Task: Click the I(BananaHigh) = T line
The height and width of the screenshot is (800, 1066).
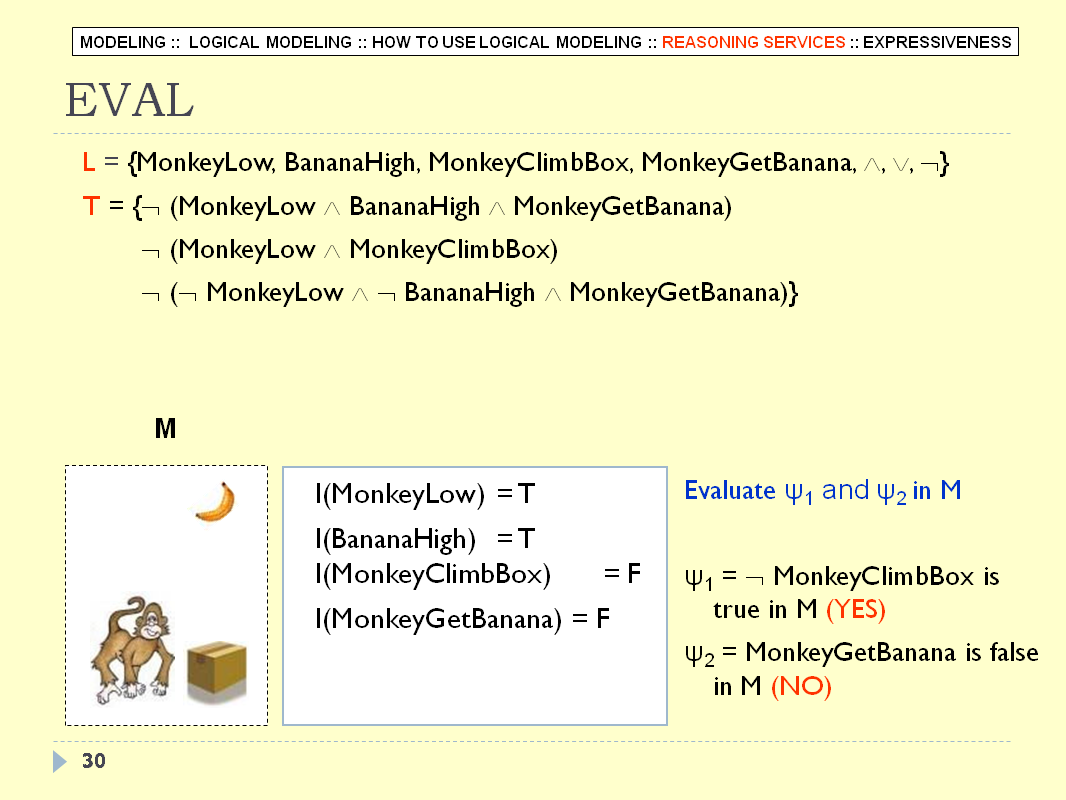Action: [425, 539]
